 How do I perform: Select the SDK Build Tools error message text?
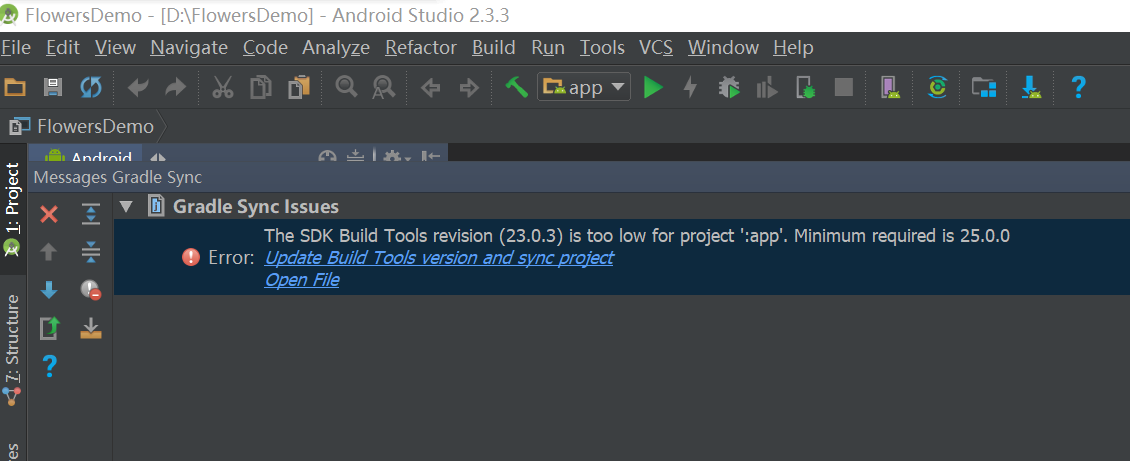[637, 236]
